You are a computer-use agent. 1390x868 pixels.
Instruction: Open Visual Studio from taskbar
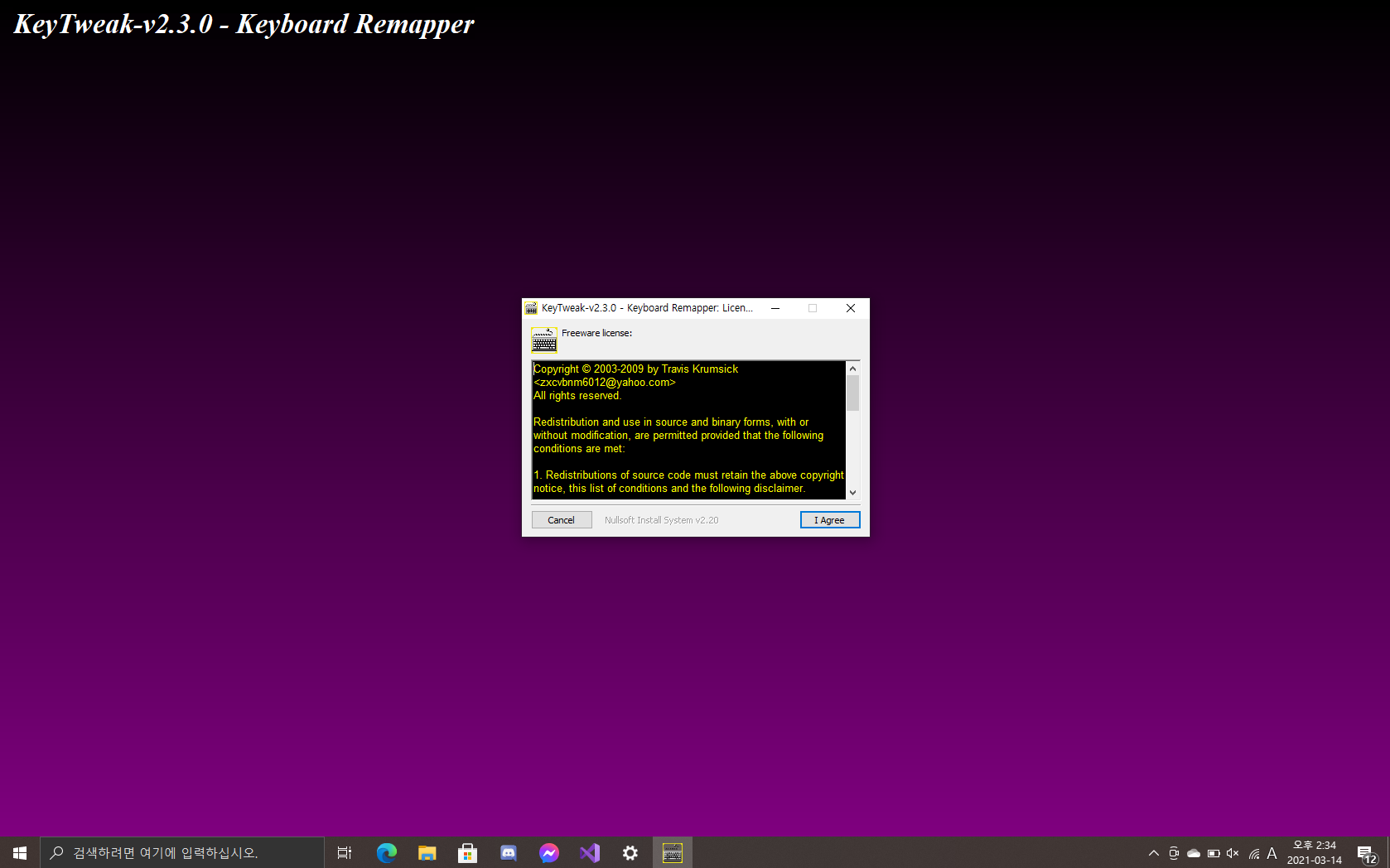(590, 852)
